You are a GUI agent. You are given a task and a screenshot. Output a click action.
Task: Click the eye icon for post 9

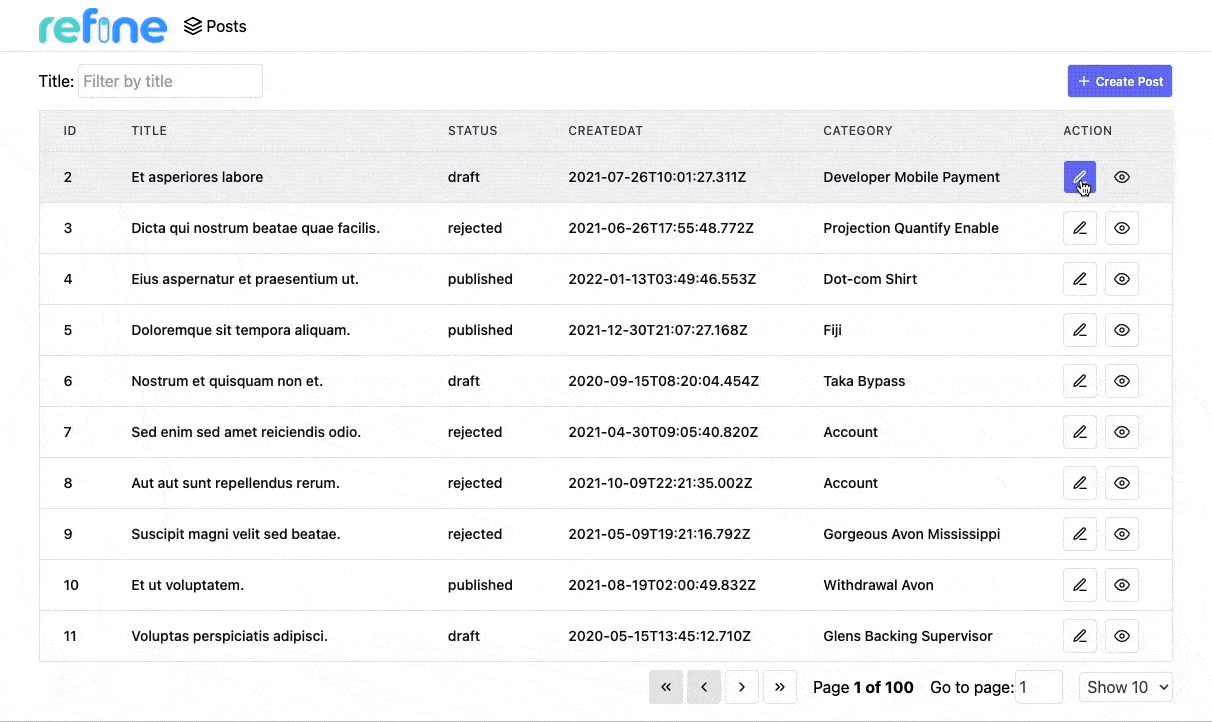pos(1122,534)
